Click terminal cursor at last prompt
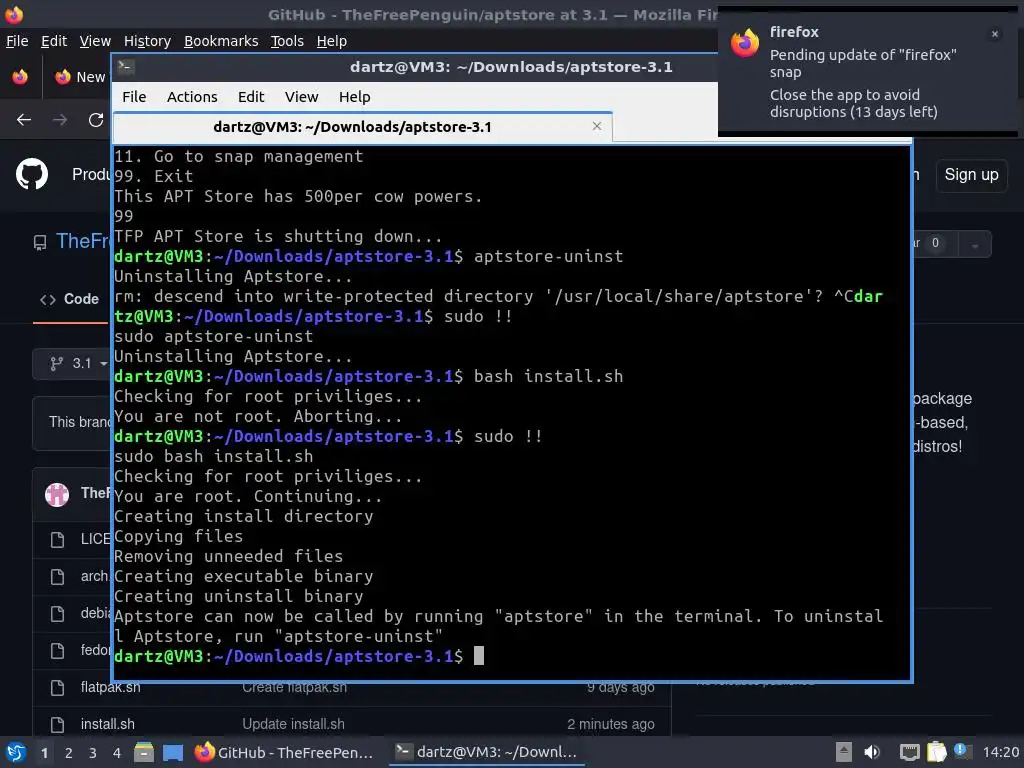 tap(479, 656)
